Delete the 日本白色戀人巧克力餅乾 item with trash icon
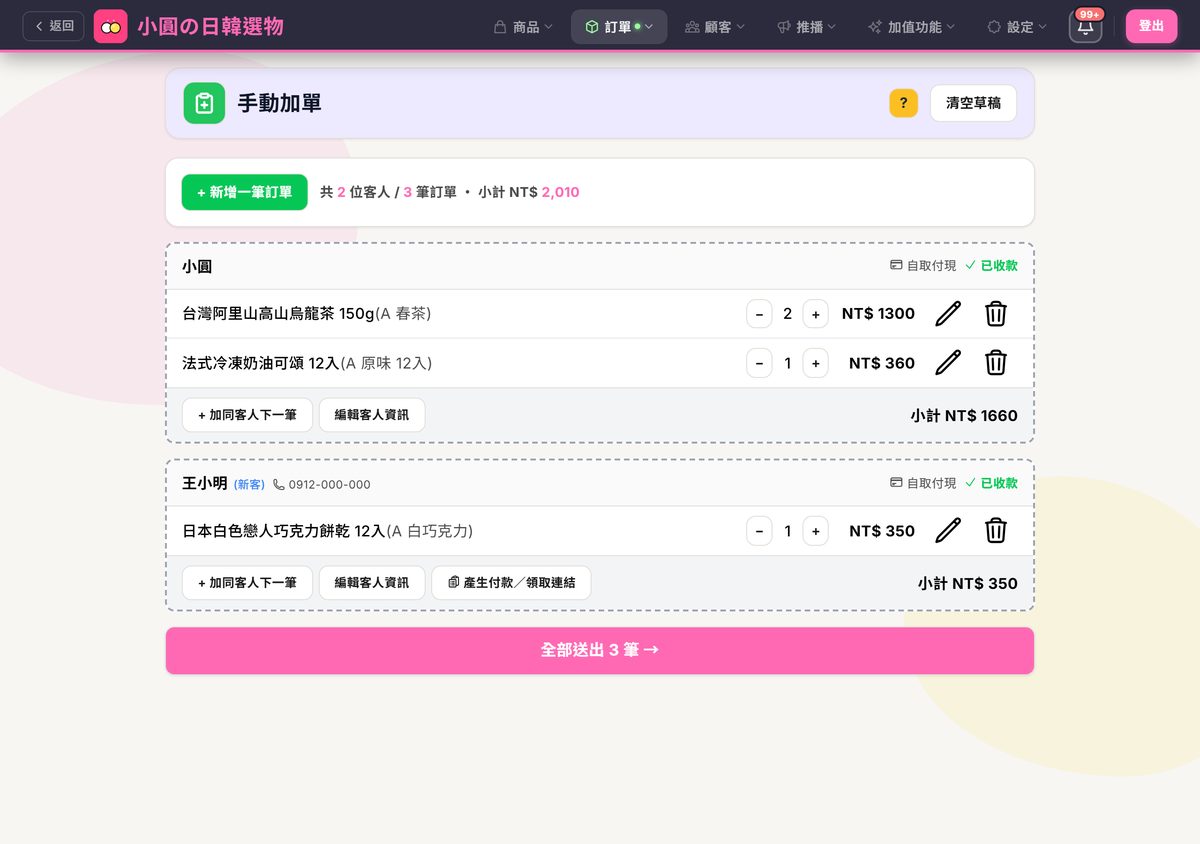Viewport: 1200px width, 844px height. click(996, 531)
